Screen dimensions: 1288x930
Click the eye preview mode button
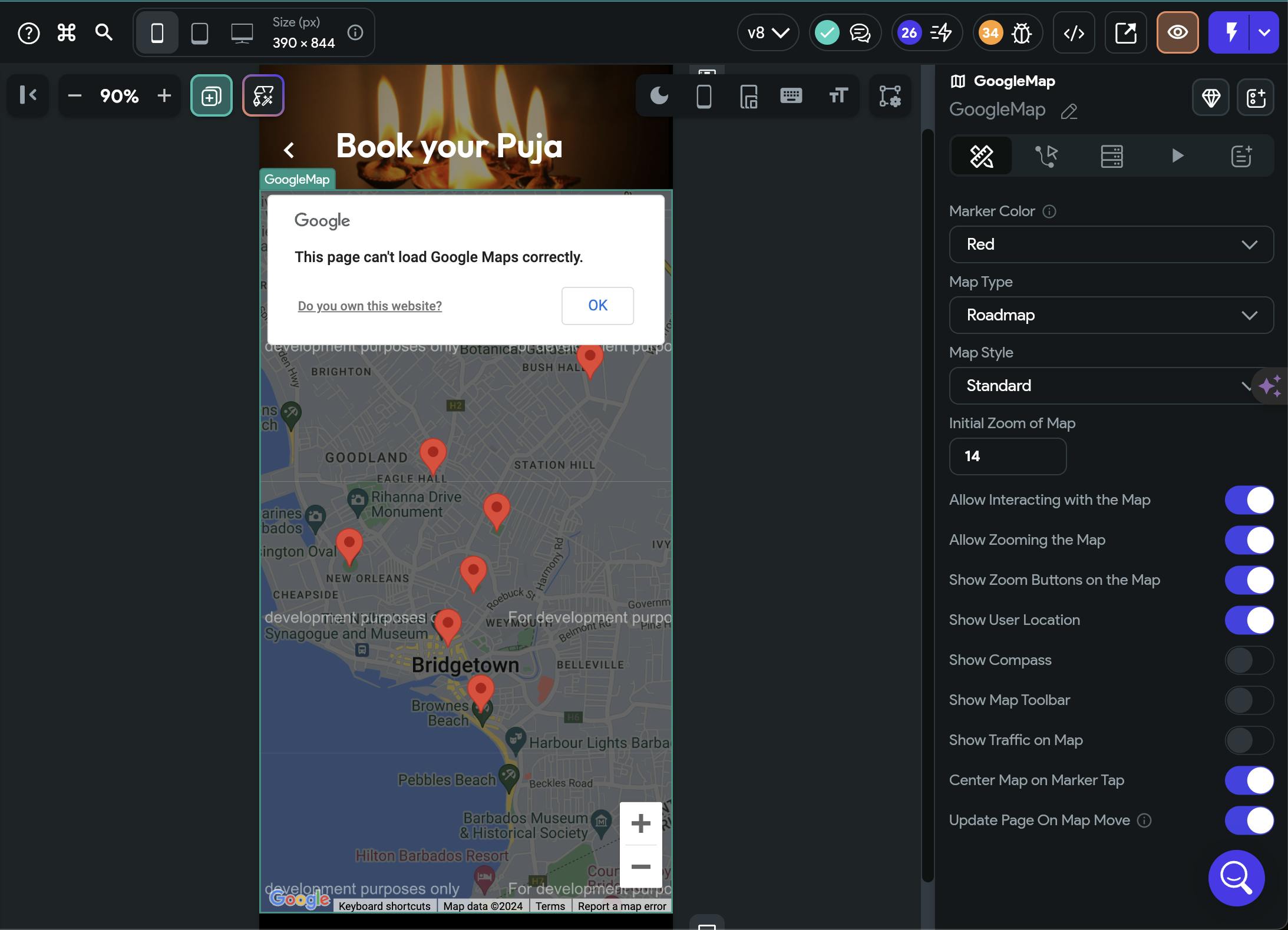(1177, 33)
